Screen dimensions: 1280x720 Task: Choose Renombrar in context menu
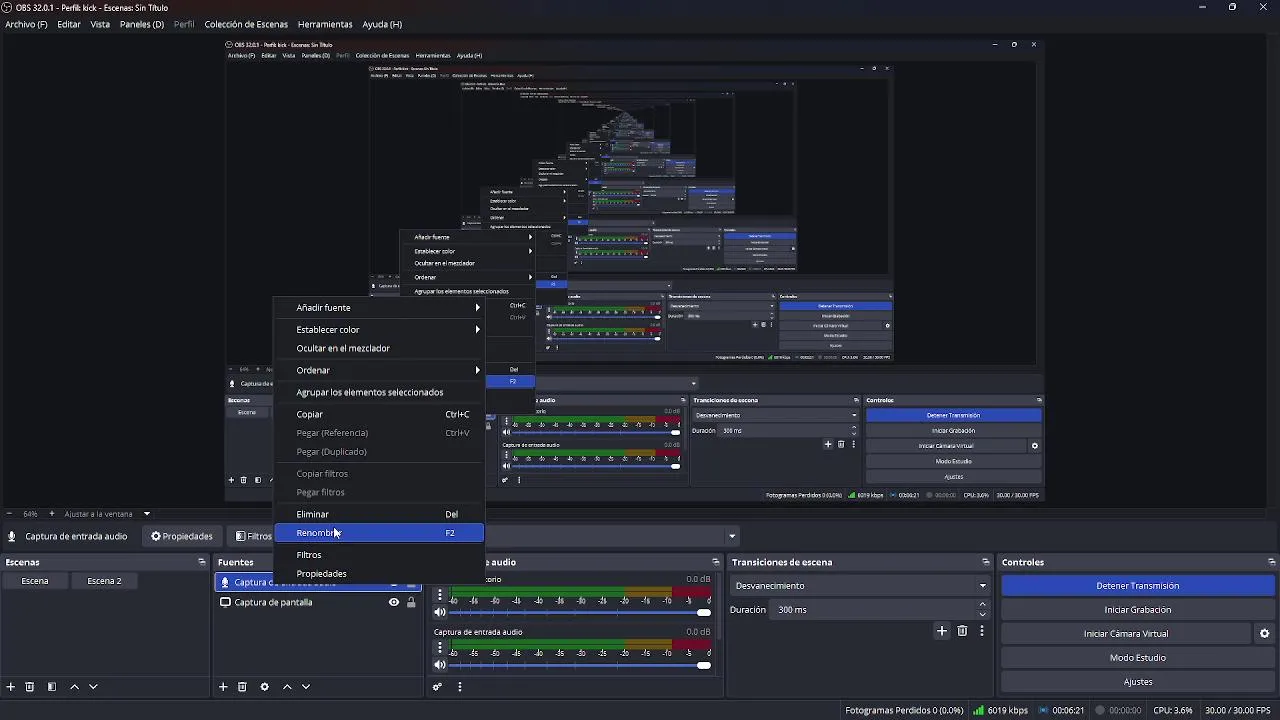379,533
